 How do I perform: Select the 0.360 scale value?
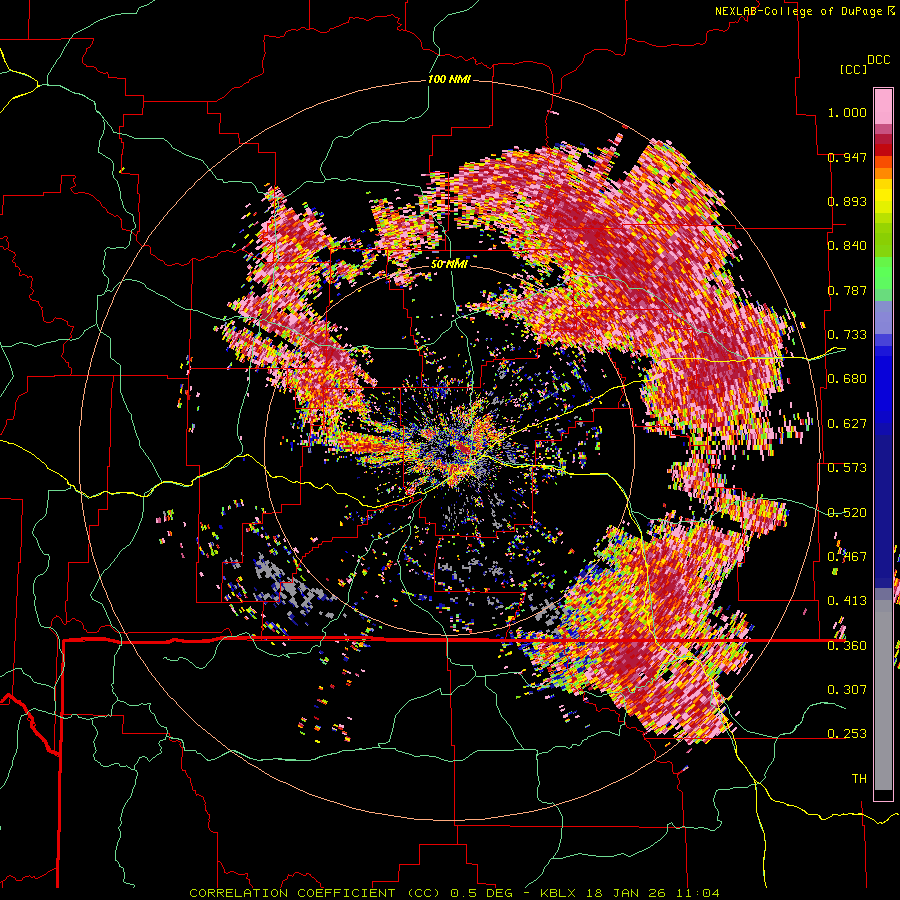tap(847, 645)
